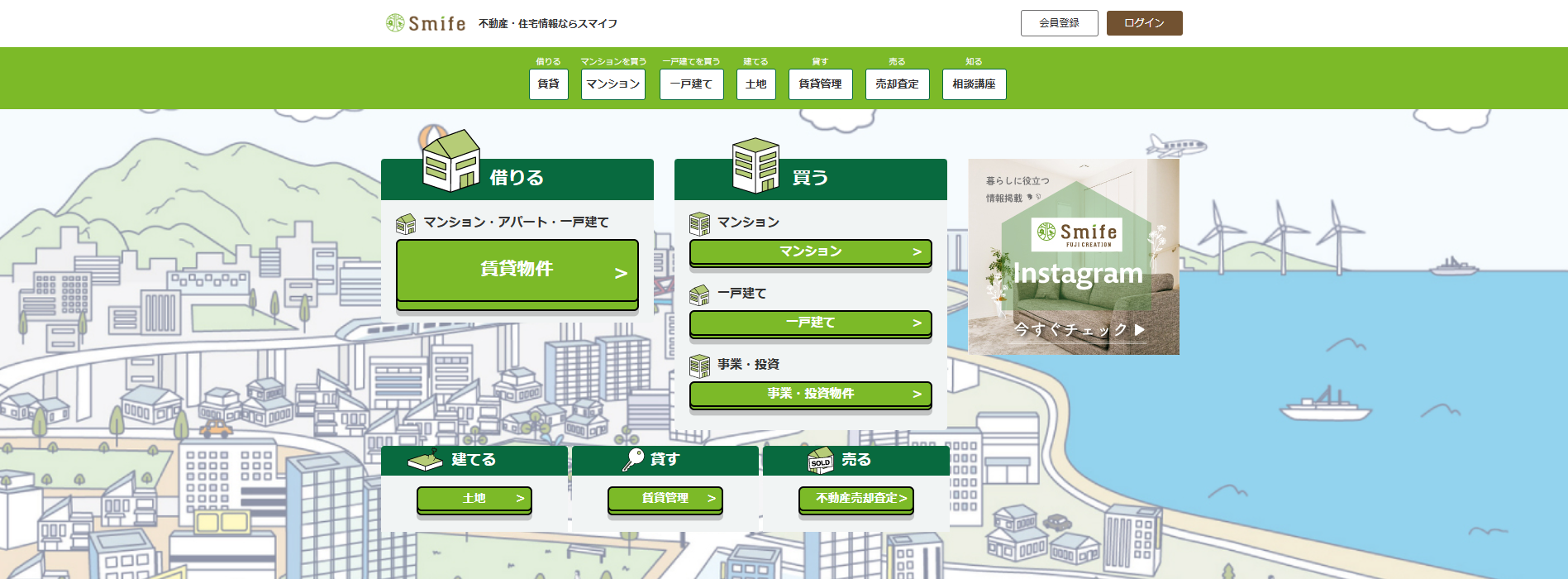Click the 買う section heading
Image resolution: width=1568 pixels, height=579 pixels.
pos(810,178)
